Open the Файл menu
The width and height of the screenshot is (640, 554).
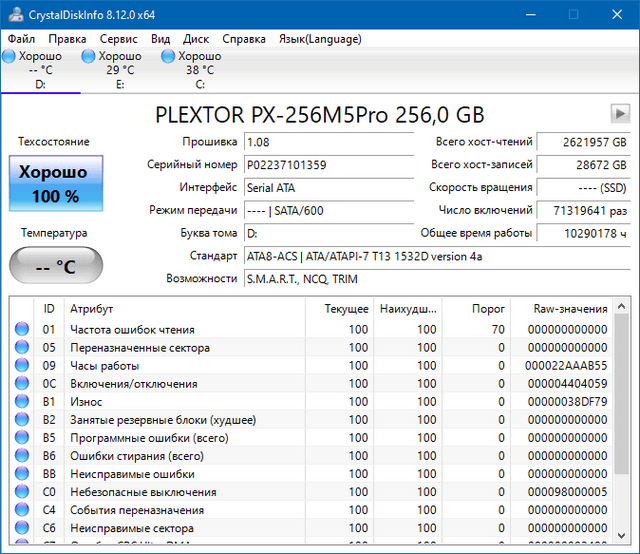[x=21, y=39]
